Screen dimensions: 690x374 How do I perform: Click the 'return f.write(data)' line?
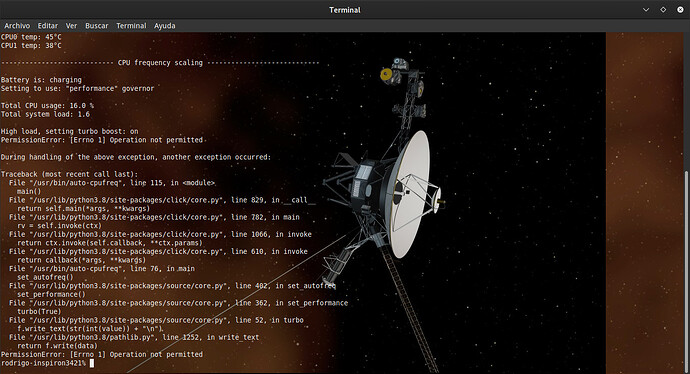[57, 346]
